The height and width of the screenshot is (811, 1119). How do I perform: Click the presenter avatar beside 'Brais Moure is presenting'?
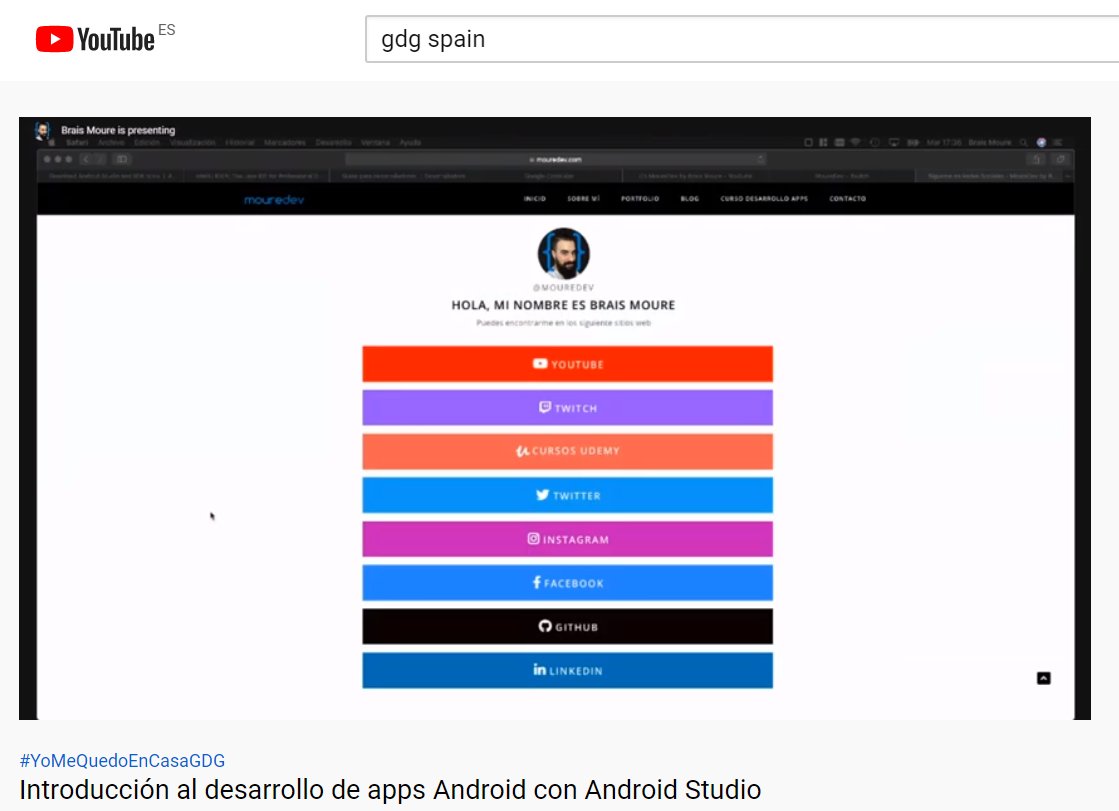pyautogui.click(x=43, y=131)
